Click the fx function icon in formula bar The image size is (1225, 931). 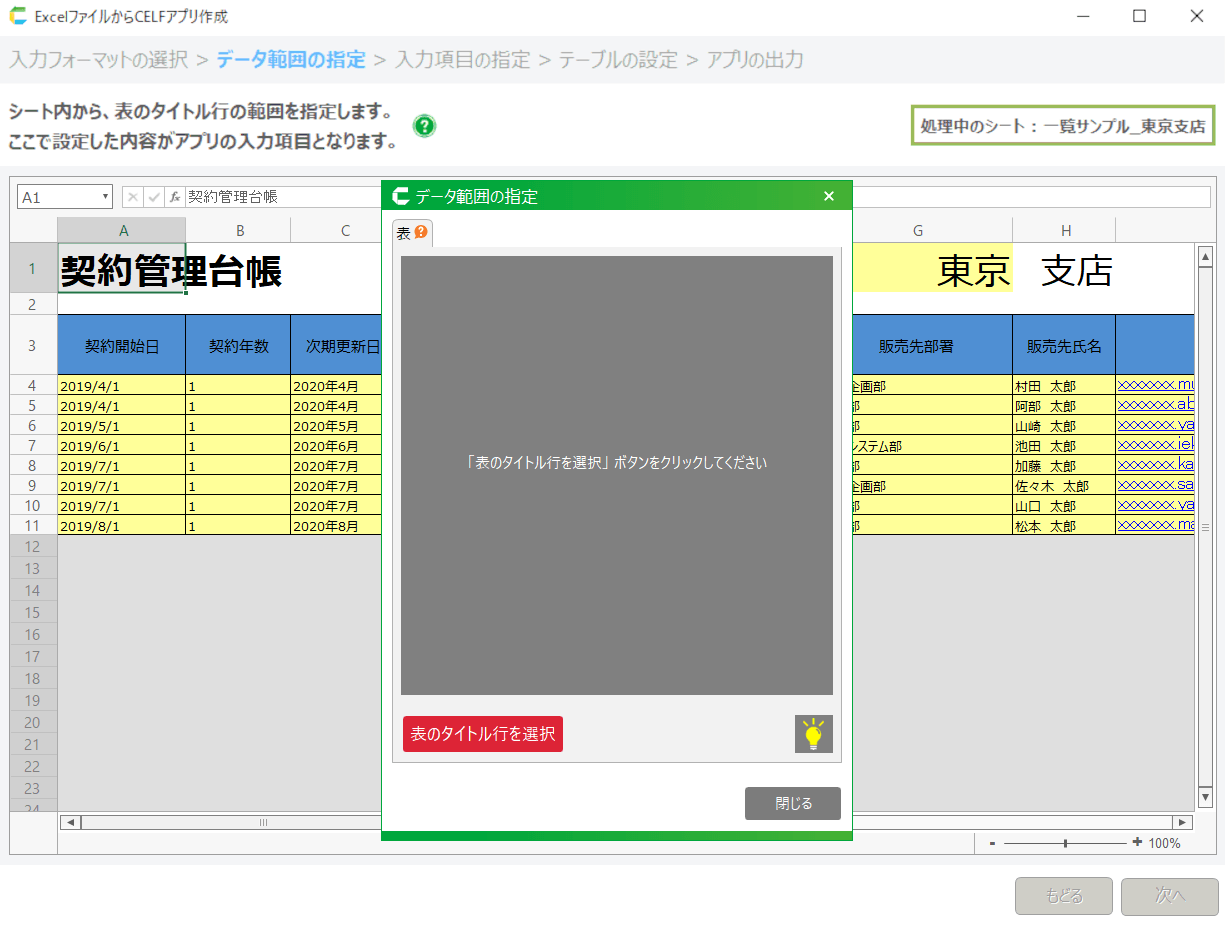click(175, 197)
